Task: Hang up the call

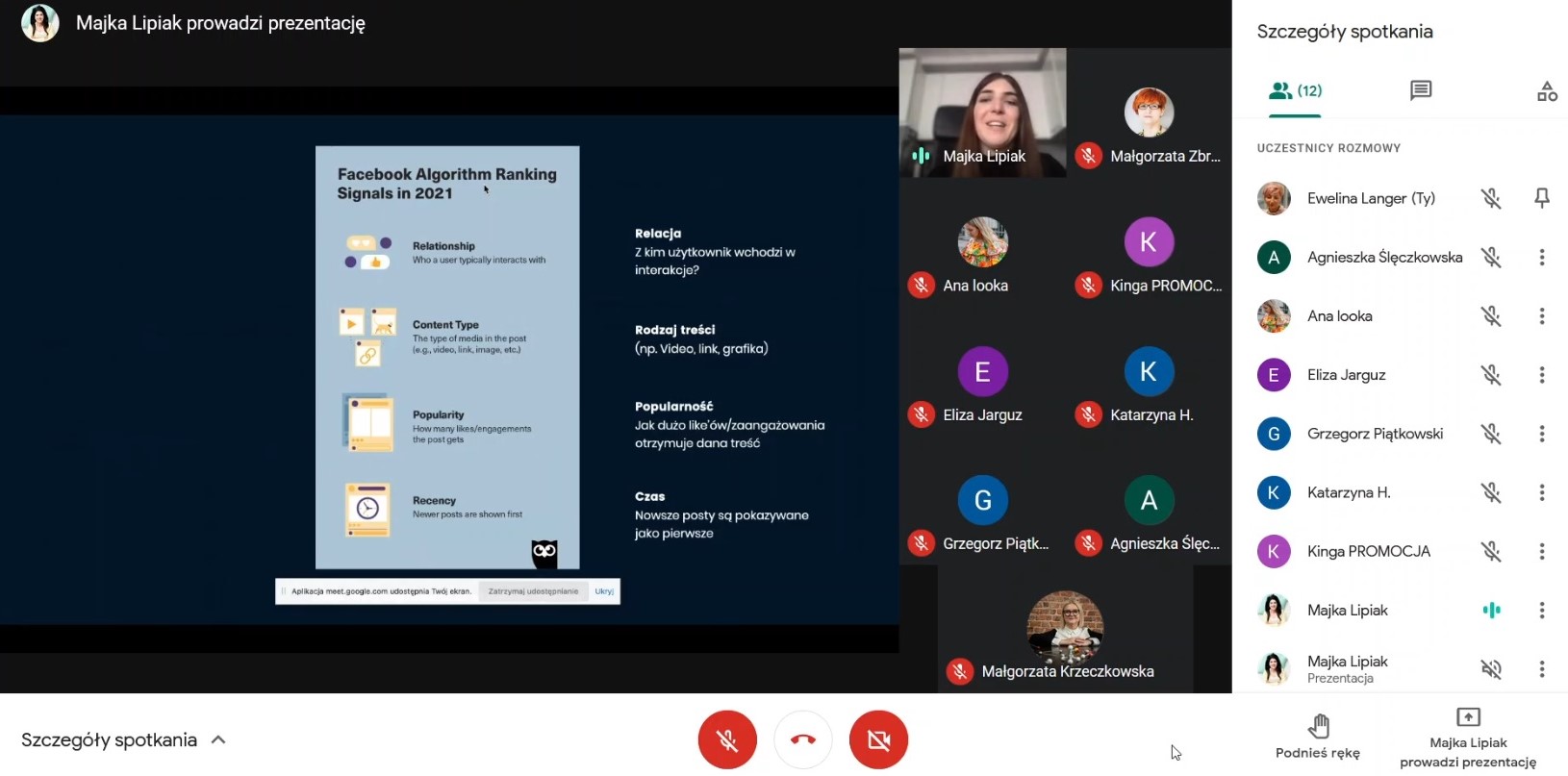Action: click(803, 739)
